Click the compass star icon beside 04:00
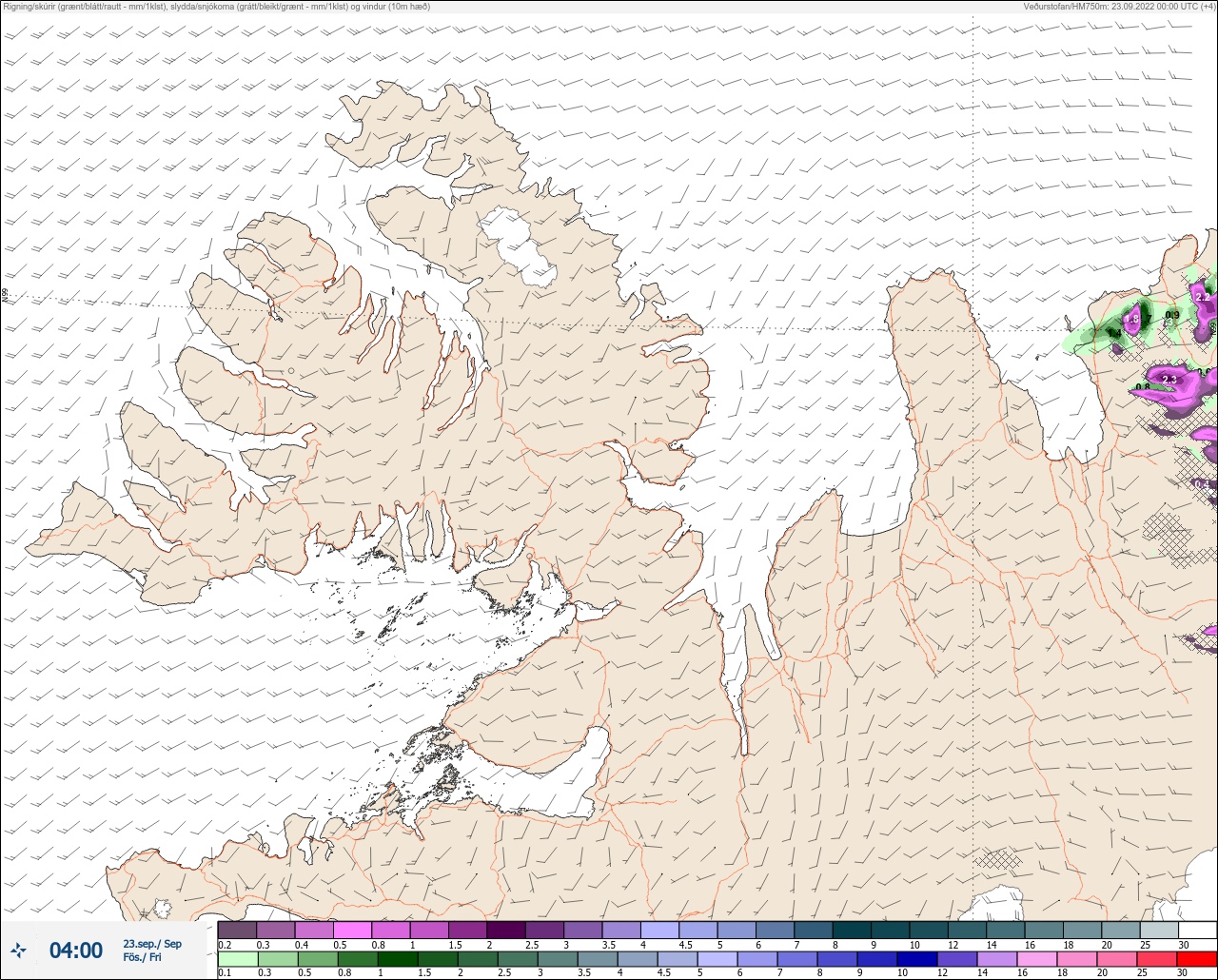 point(19,950)
